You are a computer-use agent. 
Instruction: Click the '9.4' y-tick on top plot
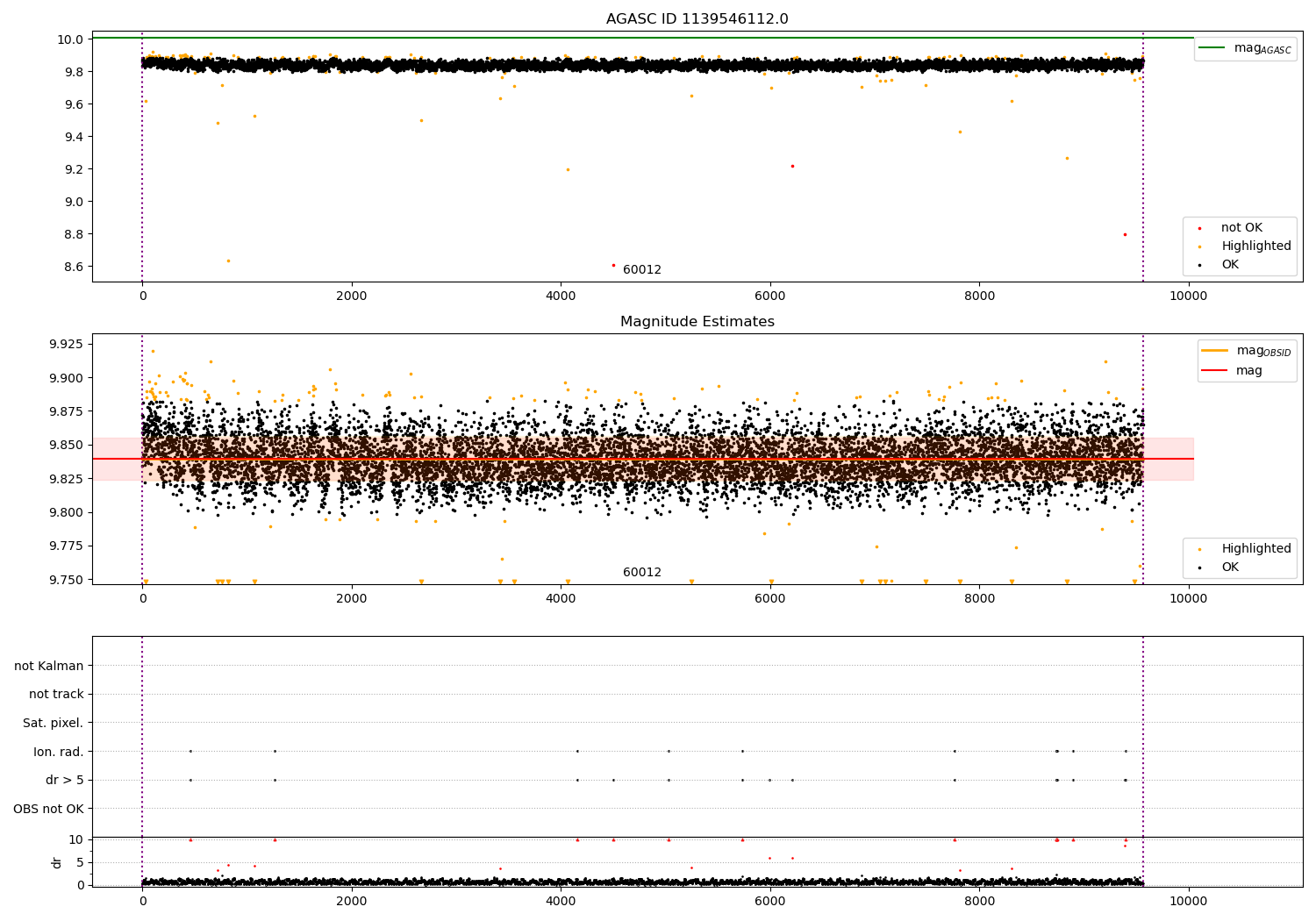click(x=74, y=137)
